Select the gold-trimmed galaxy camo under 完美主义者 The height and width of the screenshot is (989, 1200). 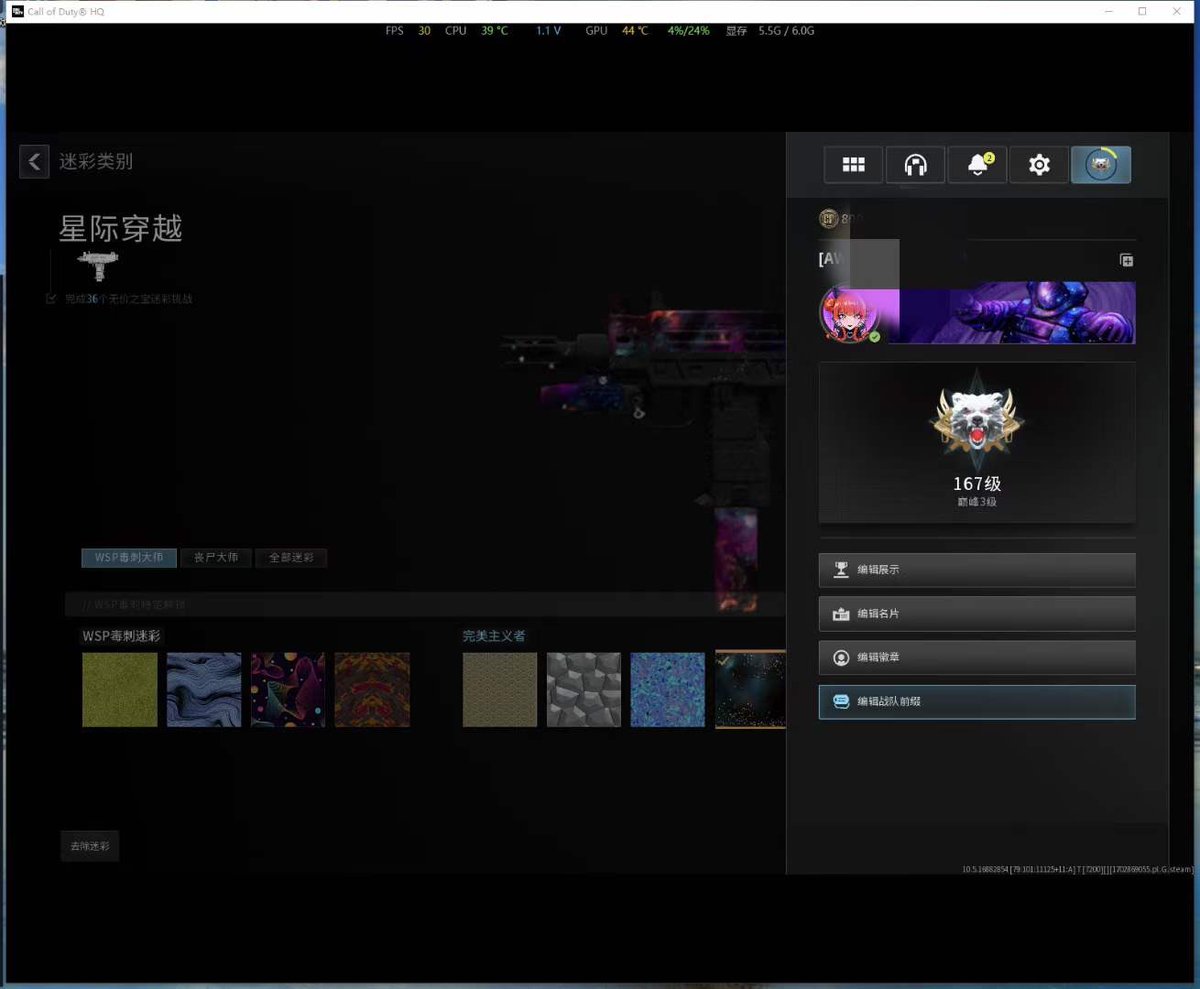(x=750, y=689)
